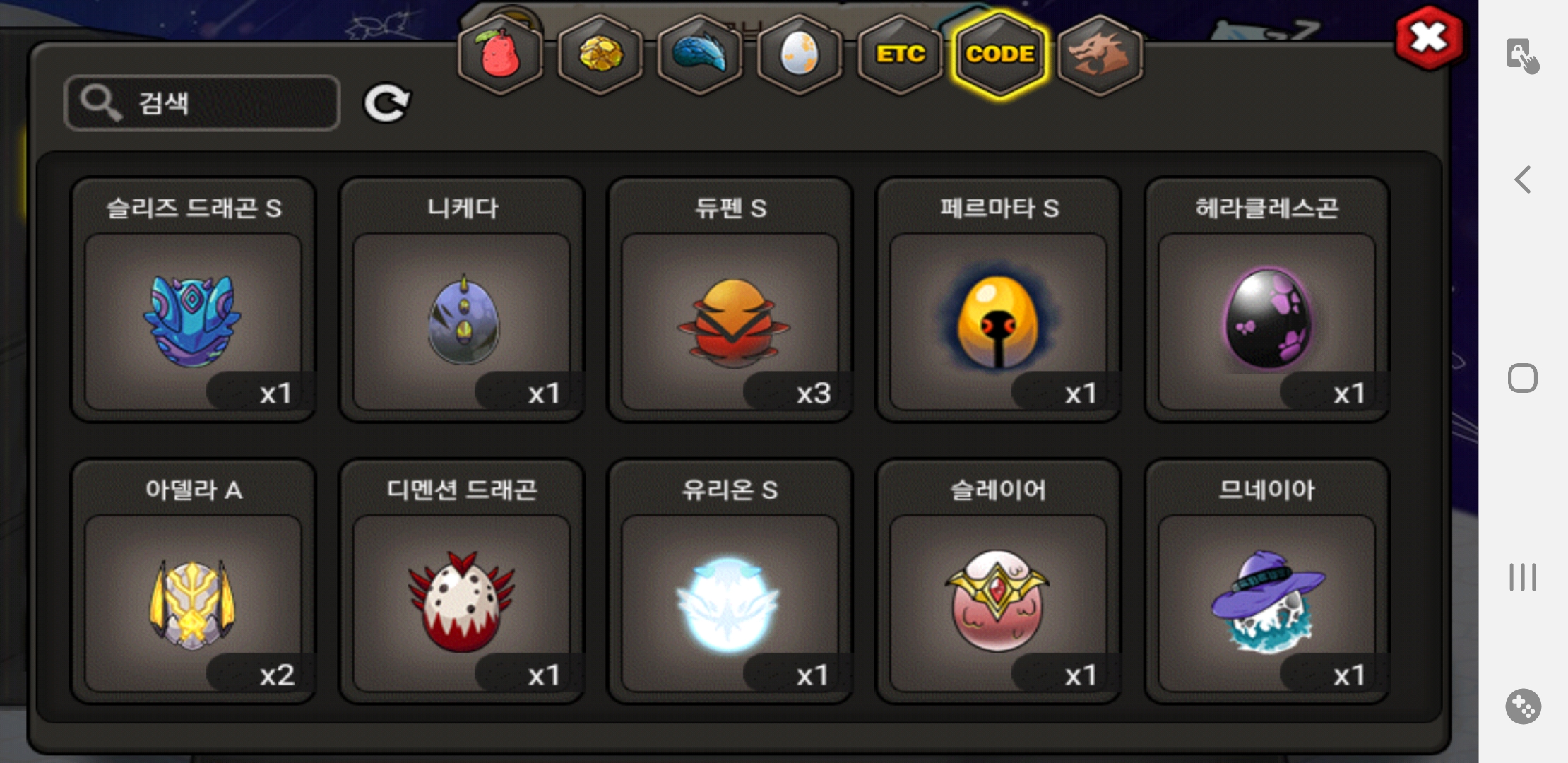Select the 듀펜 S egg
This screenshot has height=763, width=1568.
pyautogui.click(x=730, y=300)
